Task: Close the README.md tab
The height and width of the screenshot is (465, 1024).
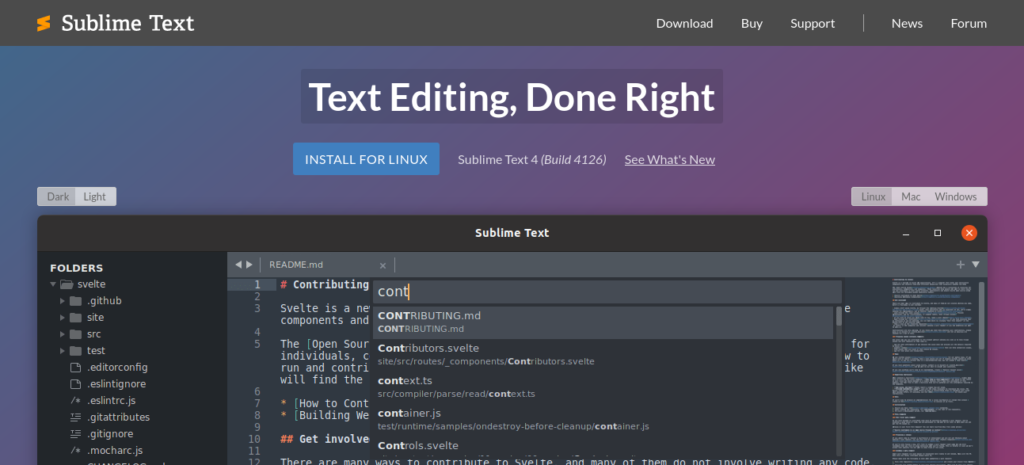Action: tap(383, 265)
